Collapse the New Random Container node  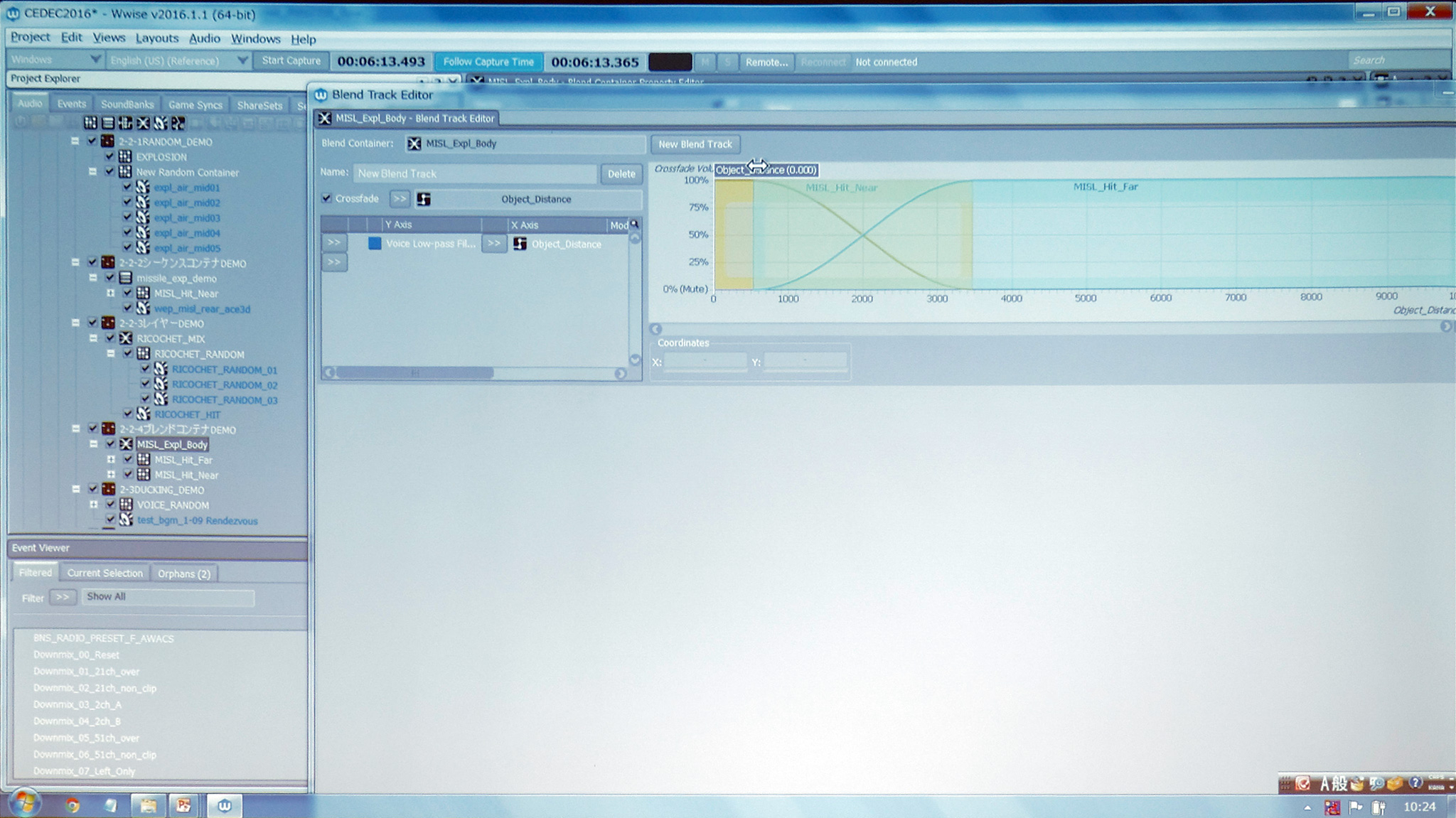(x=92, y=171)
